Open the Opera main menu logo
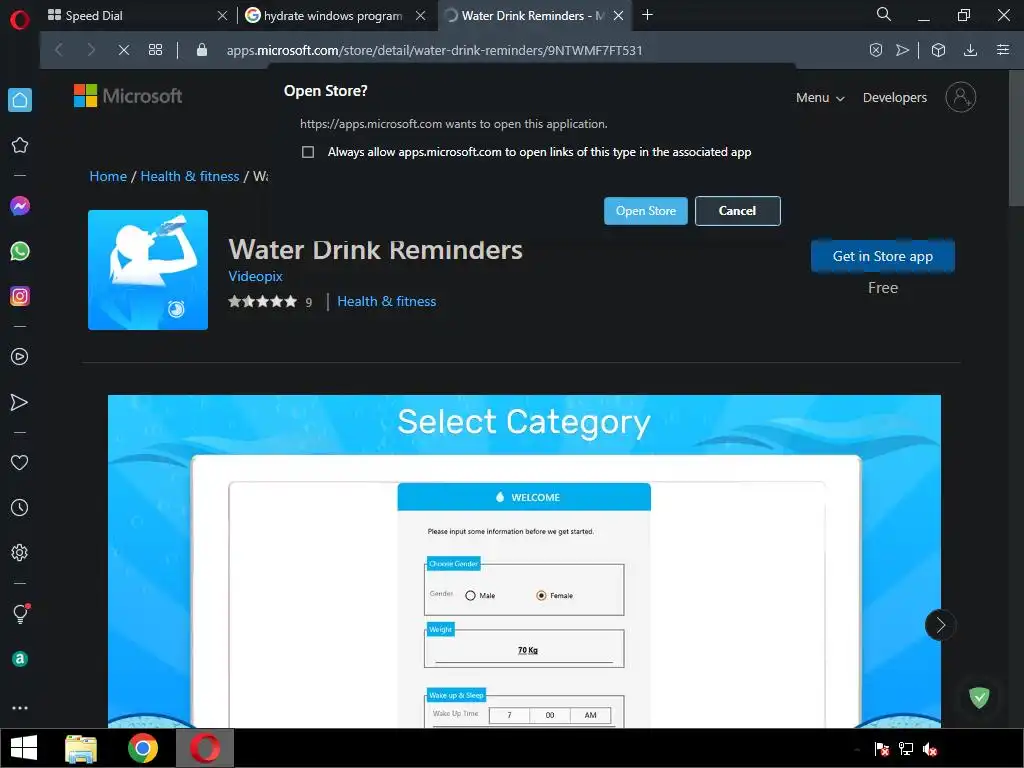Screen dimensions: 1024x768 pyautogui.click(x=20, y=20)
